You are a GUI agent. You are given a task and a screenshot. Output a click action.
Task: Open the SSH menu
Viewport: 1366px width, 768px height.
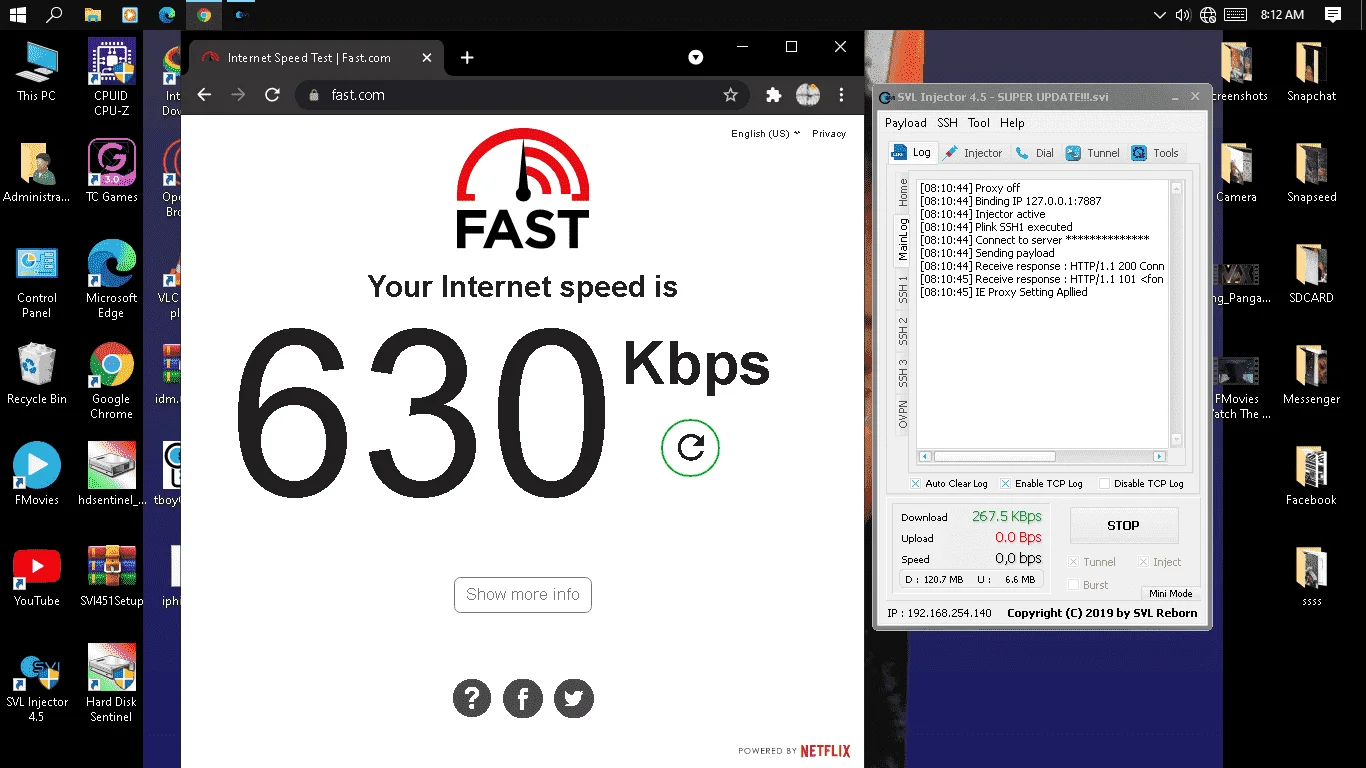[x=947, y=123]
